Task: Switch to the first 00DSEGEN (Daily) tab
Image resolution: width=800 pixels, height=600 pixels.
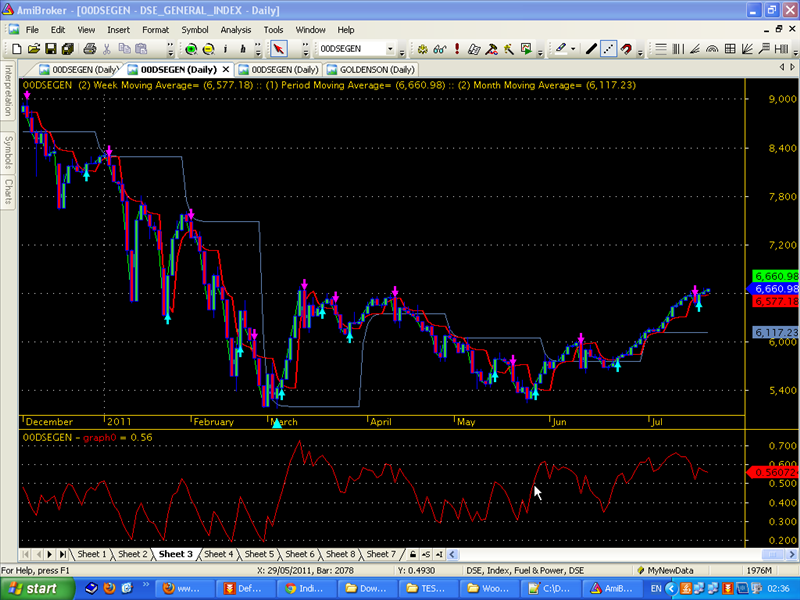Action: tap(79, 69)
